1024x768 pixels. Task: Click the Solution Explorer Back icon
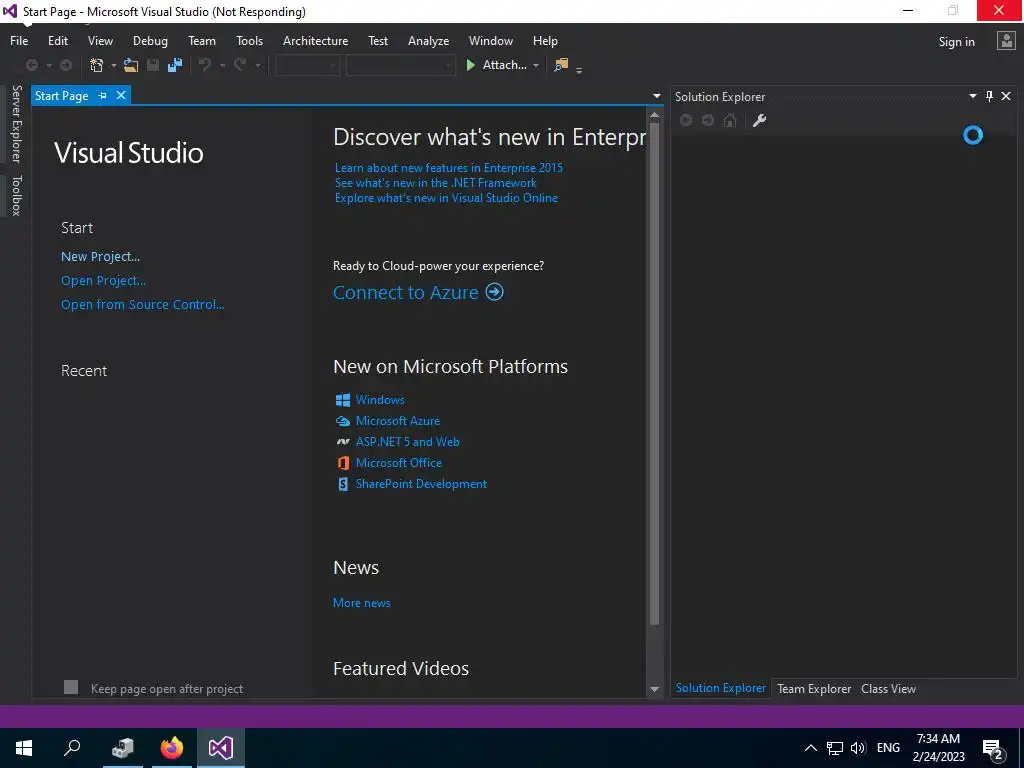click(x=686, y=120)
